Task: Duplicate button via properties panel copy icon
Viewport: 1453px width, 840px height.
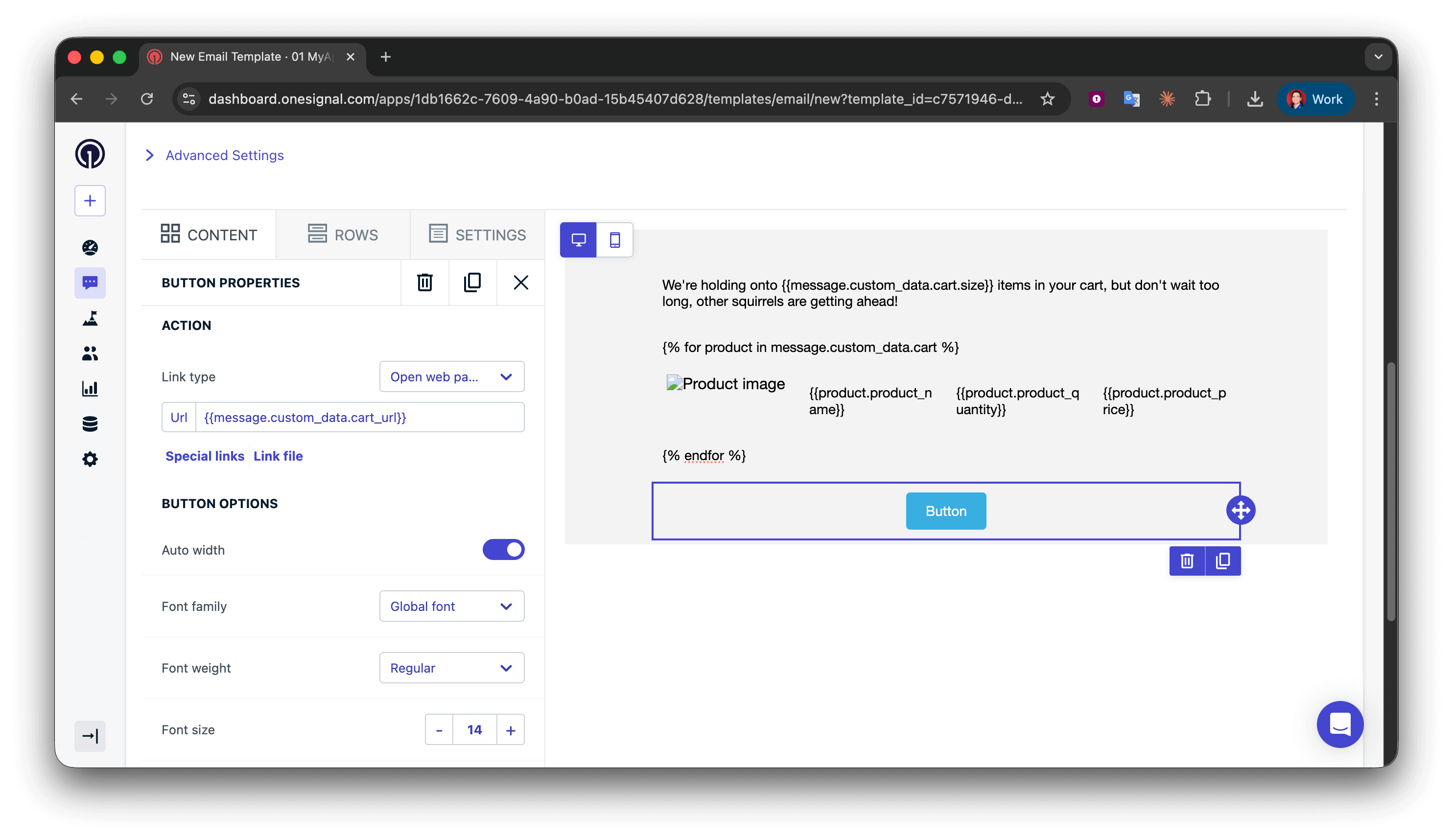Action: click(x=472, y=282)
